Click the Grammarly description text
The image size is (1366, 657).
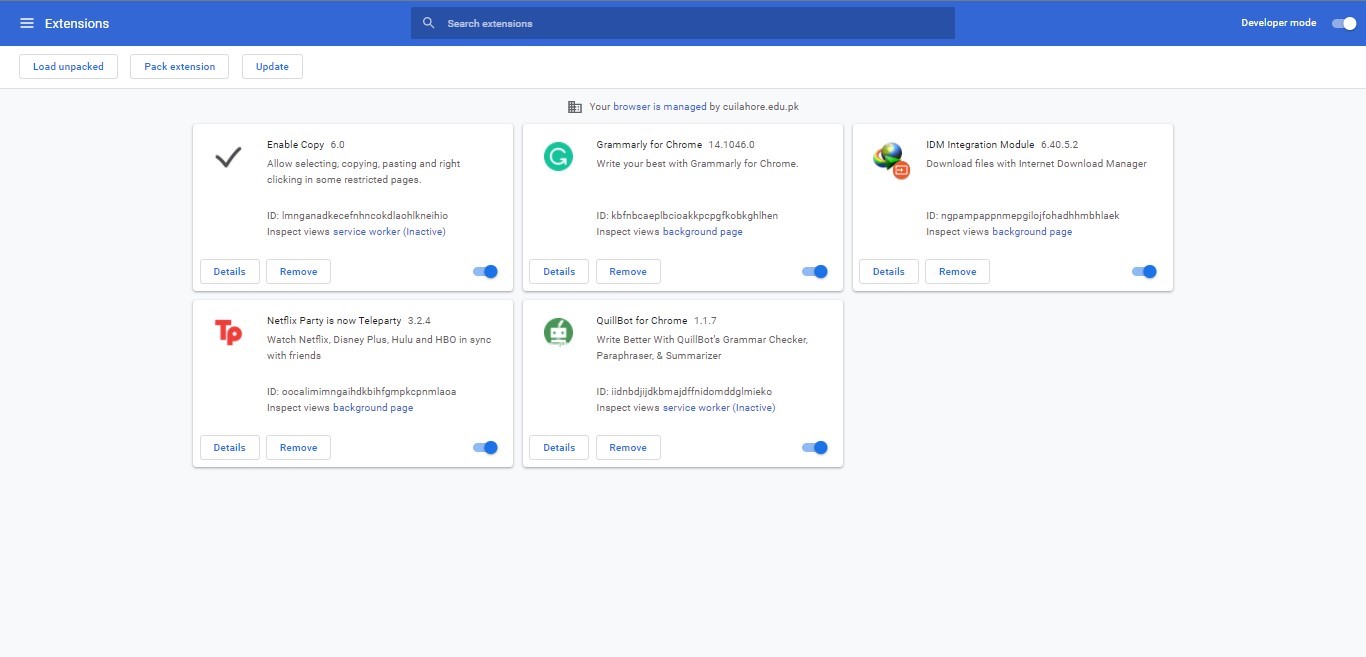point(697,164)
